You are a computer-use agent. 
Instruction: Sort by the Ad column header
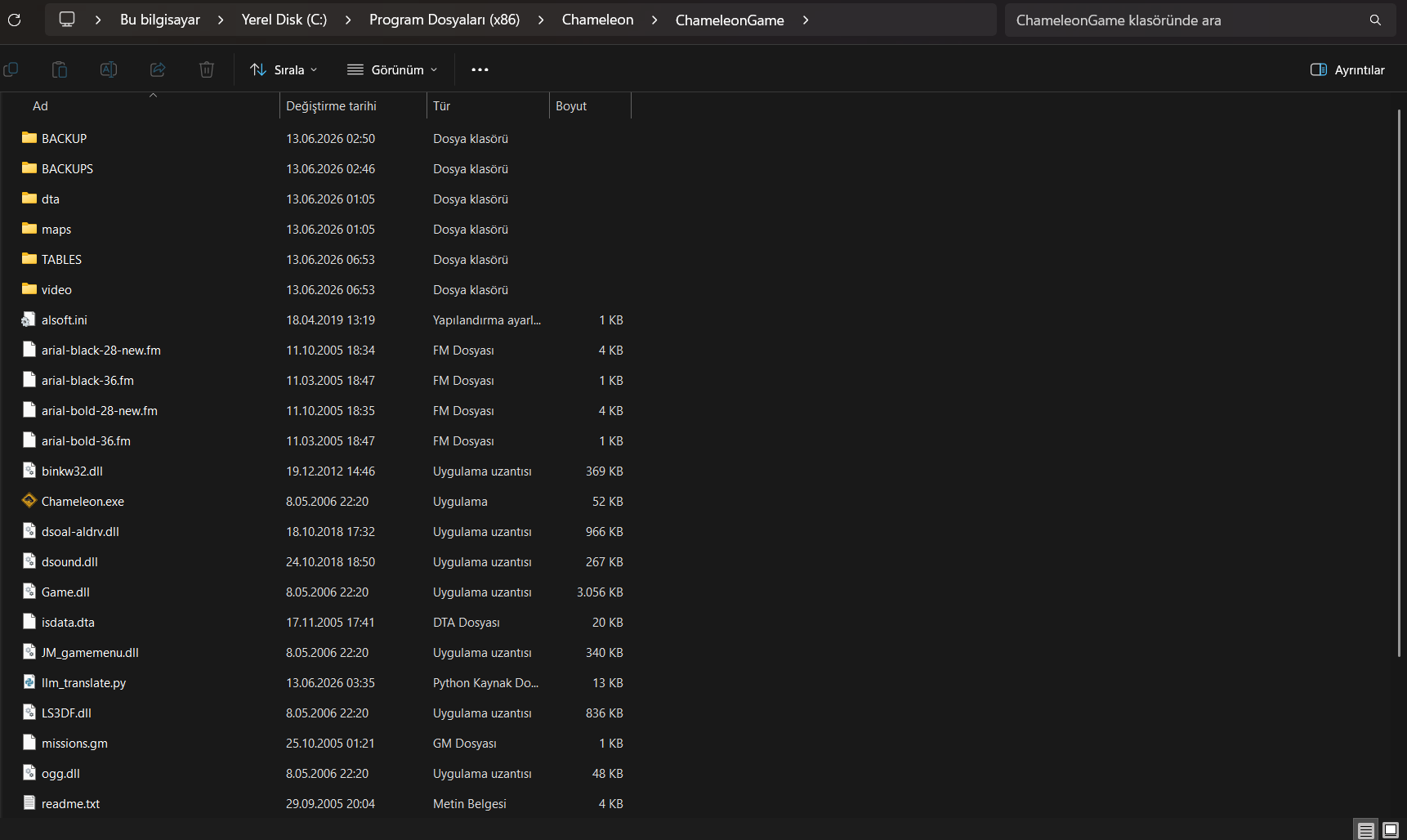point(40,106)
